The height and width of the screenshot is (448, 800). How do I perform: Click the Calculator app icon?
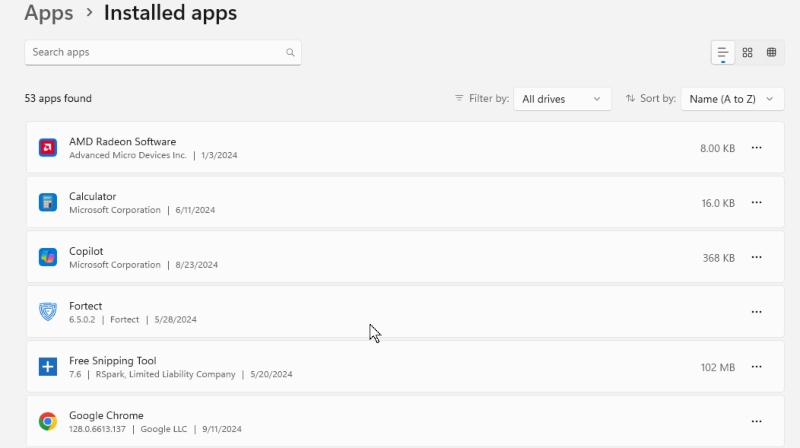point(48,202)
